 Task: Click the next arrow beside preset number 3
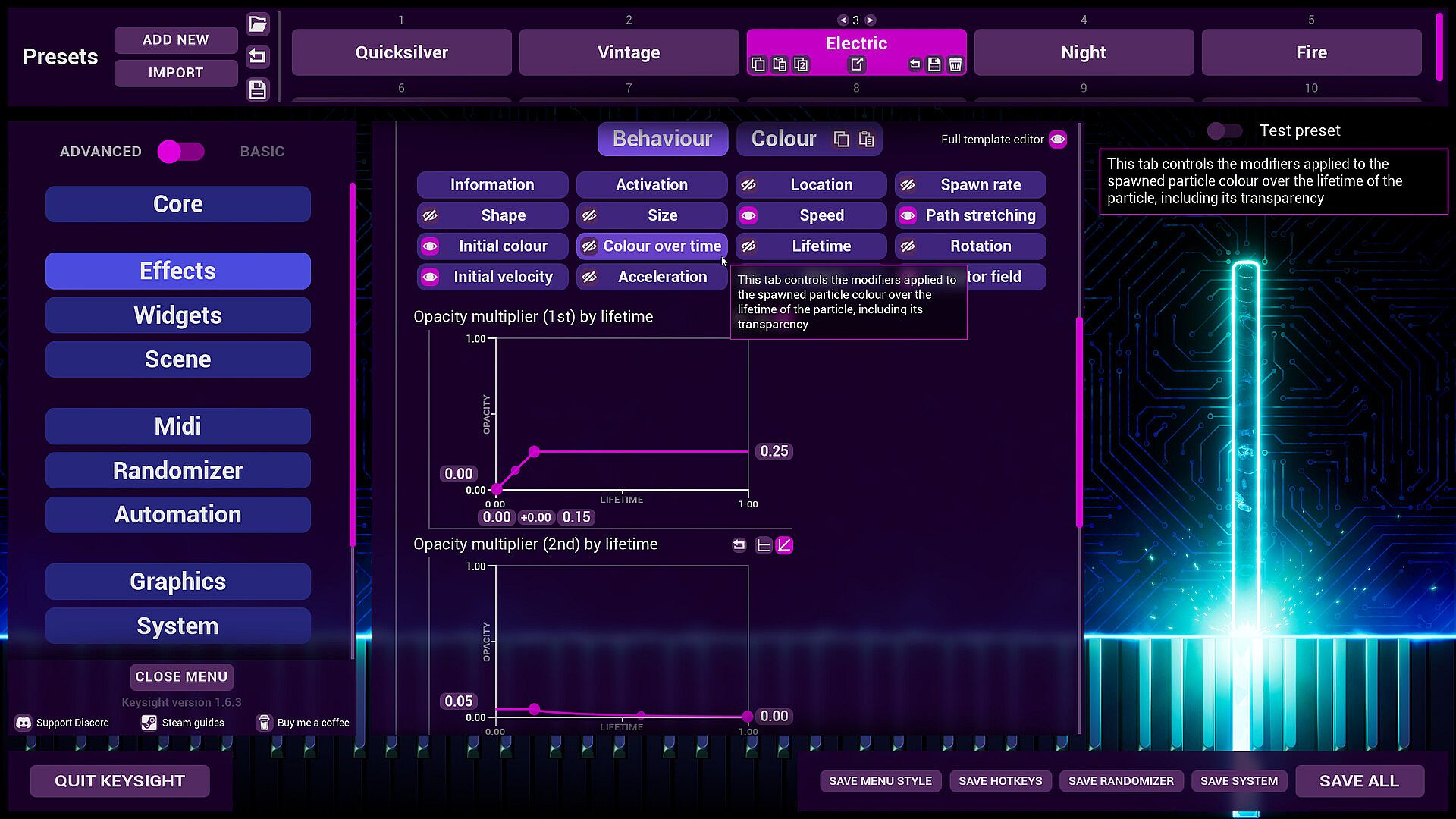[x=870, y=20]
